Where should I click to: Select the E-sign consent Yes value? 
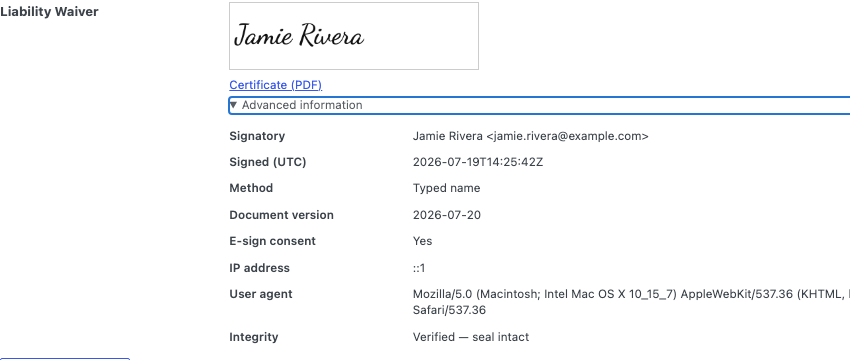[422, 241]
